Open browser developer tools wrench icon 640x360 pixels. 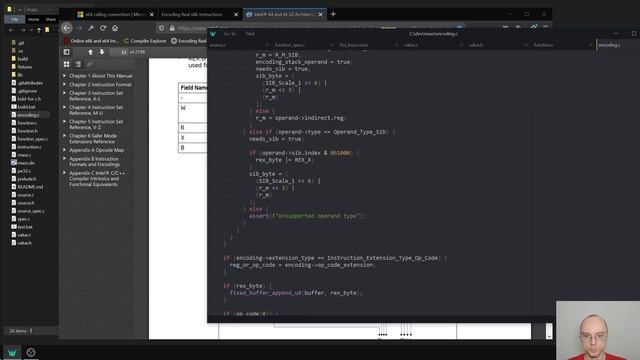click(x=91, y=28)
